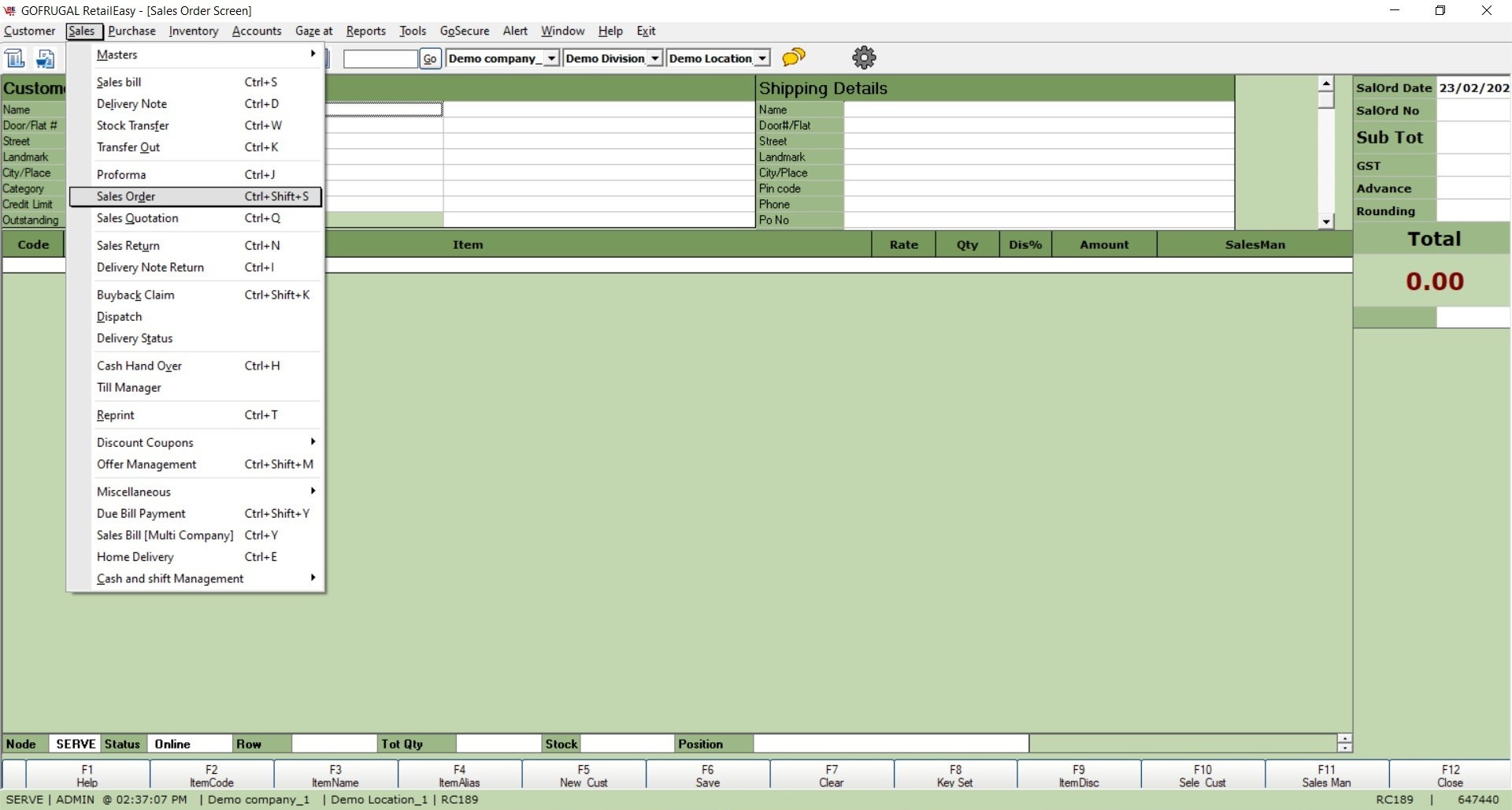
Task: Open Delivery Note Return
Action: (x=196, y=267)
